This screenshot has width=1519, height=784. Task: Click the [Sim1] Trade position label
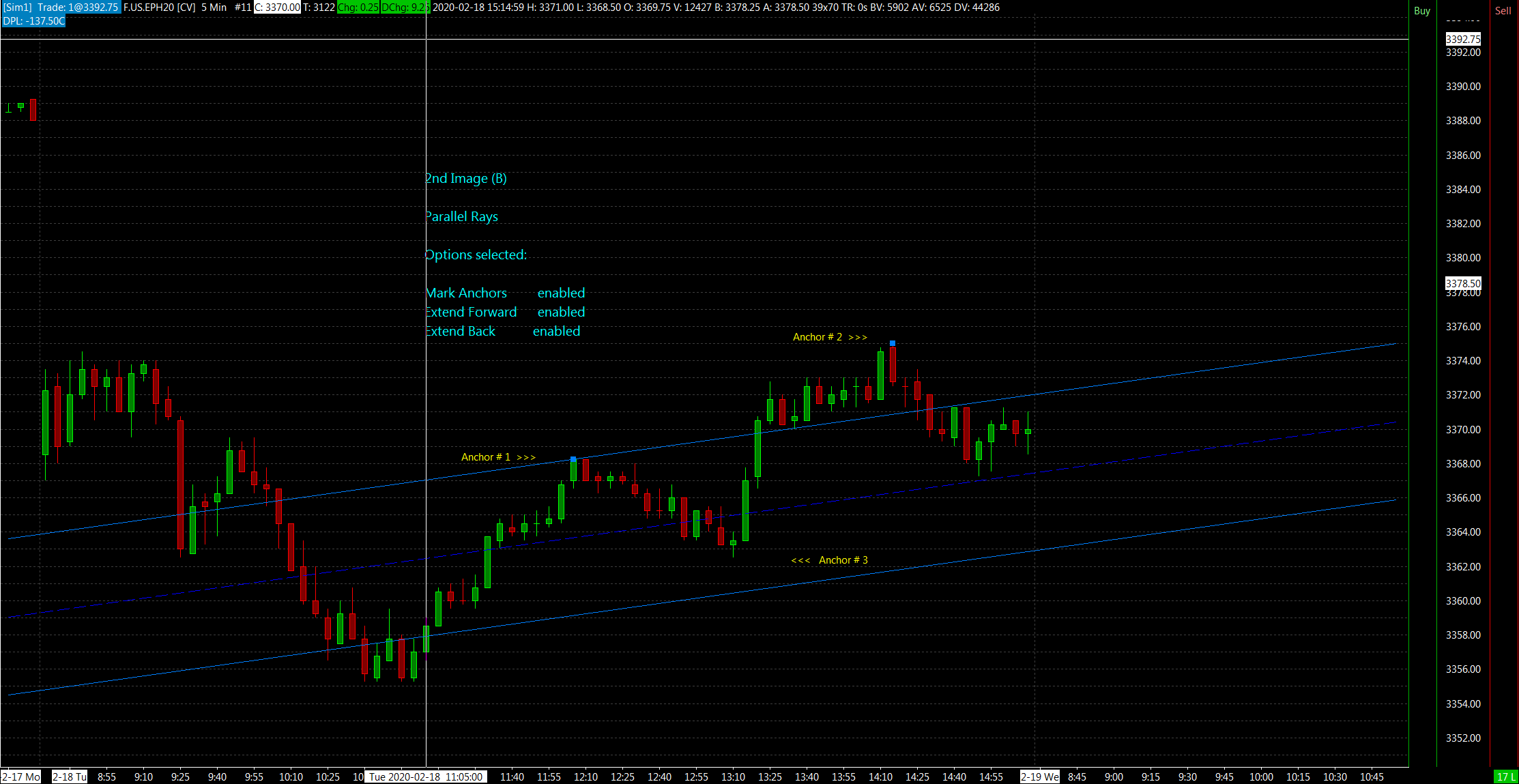61,8
